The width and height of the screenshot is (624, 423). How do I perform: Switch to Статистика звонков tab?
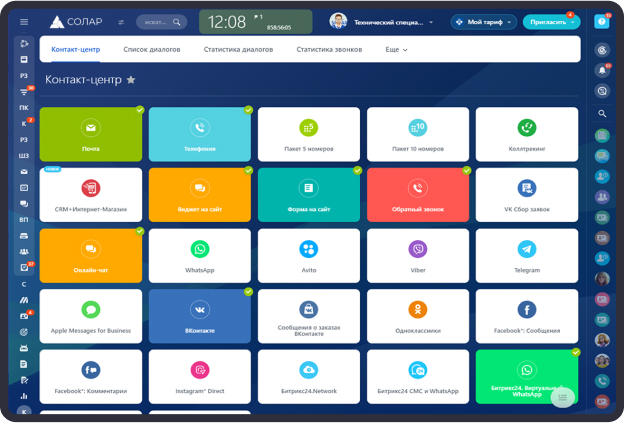pos(329,50)
